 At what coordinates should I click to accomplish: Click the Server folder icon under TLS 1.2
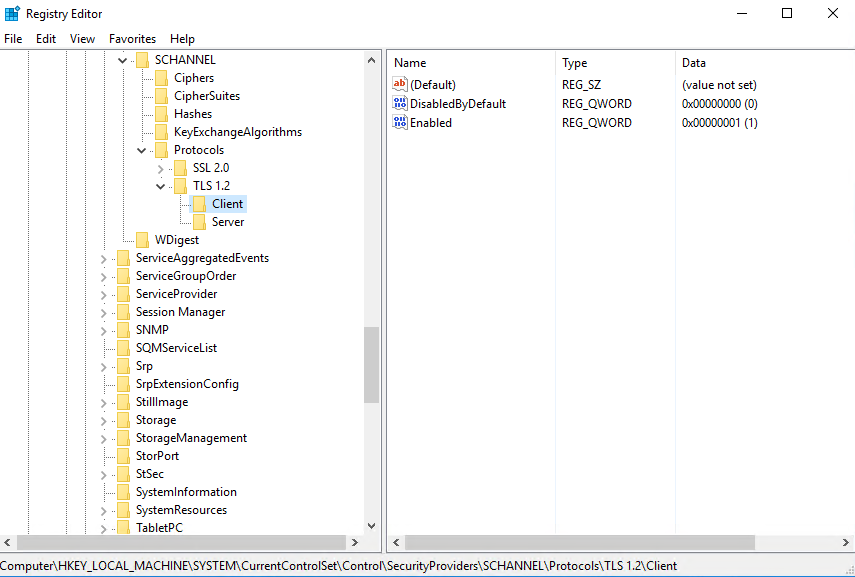(199, 222)
